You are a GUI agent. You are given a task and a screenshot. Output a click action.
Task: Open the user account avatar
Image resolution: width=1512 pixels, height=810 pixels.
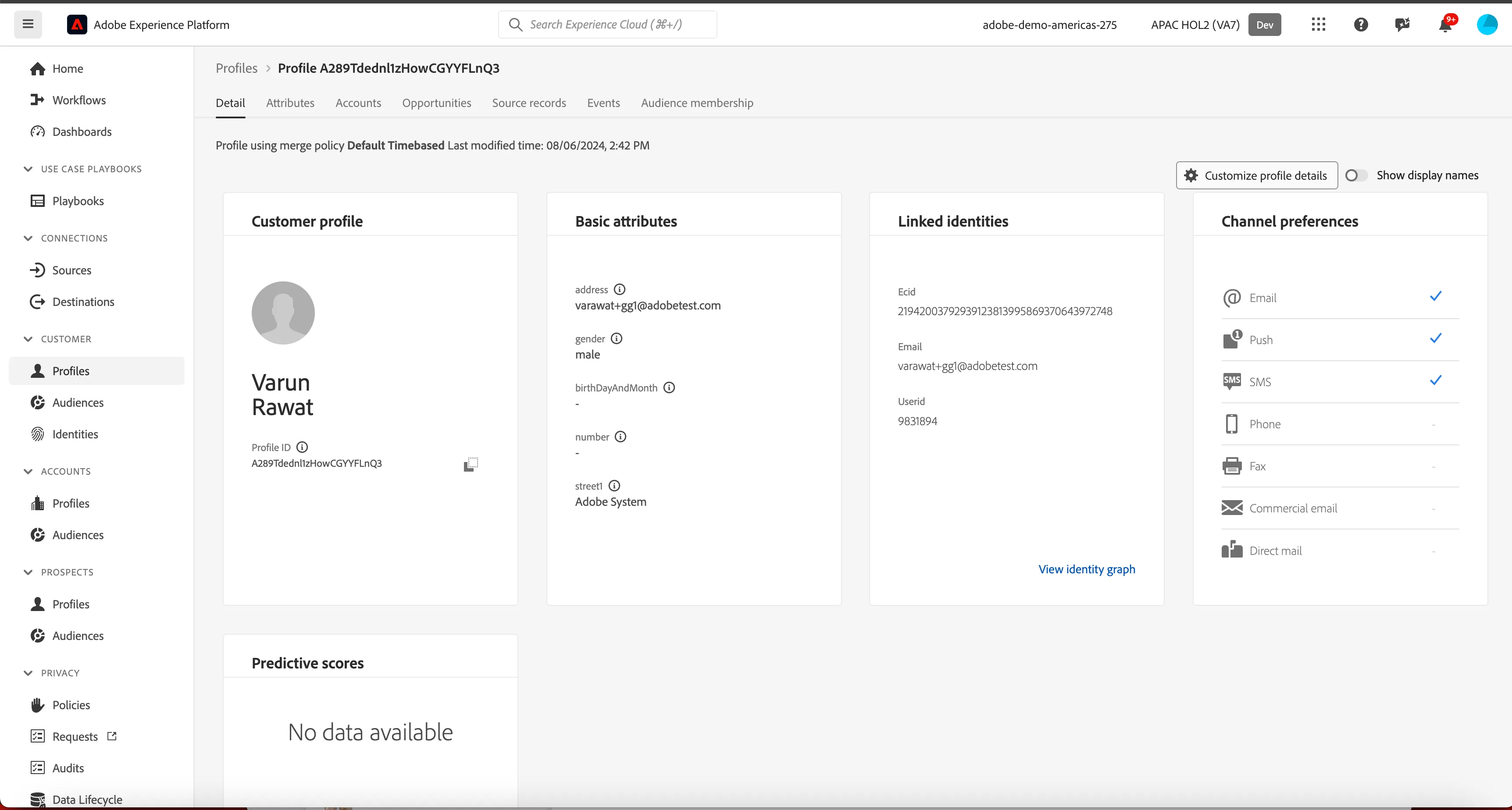click(1487, 25)
